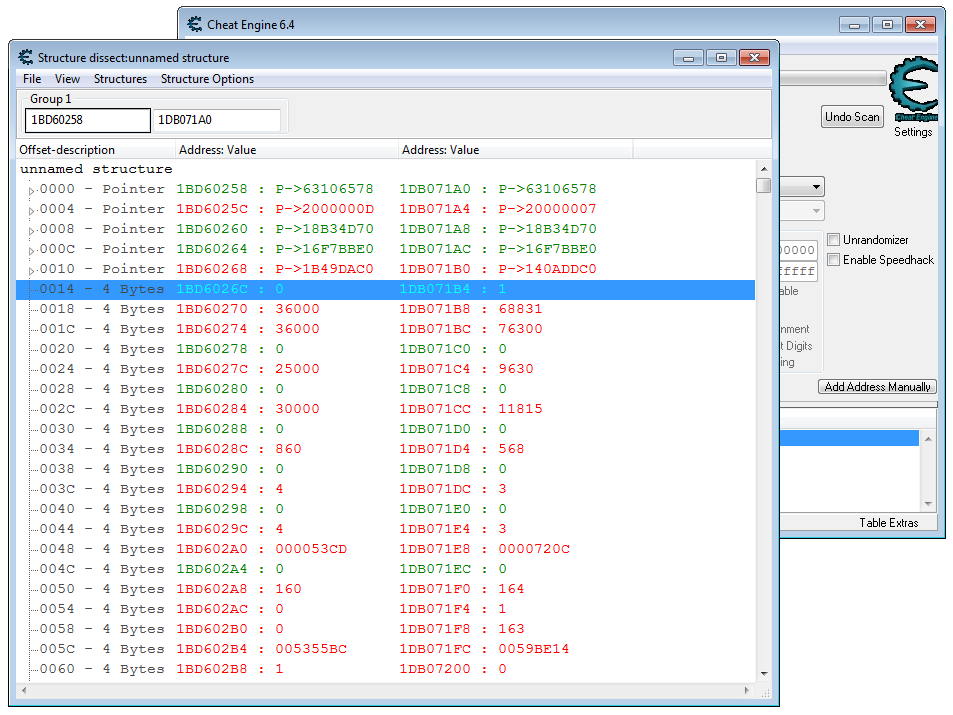Screen dimensions: 953x715
Task: Enable the Unrandomizer checkbox
Action: point(834,240)
